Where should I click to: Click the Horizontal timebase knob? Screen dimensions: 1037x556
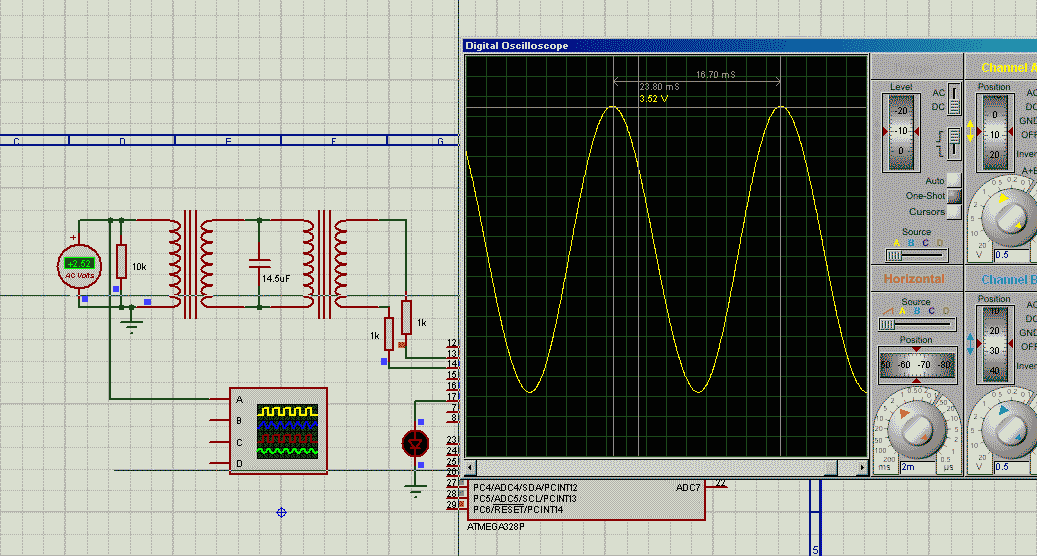[x=916, y=428]
